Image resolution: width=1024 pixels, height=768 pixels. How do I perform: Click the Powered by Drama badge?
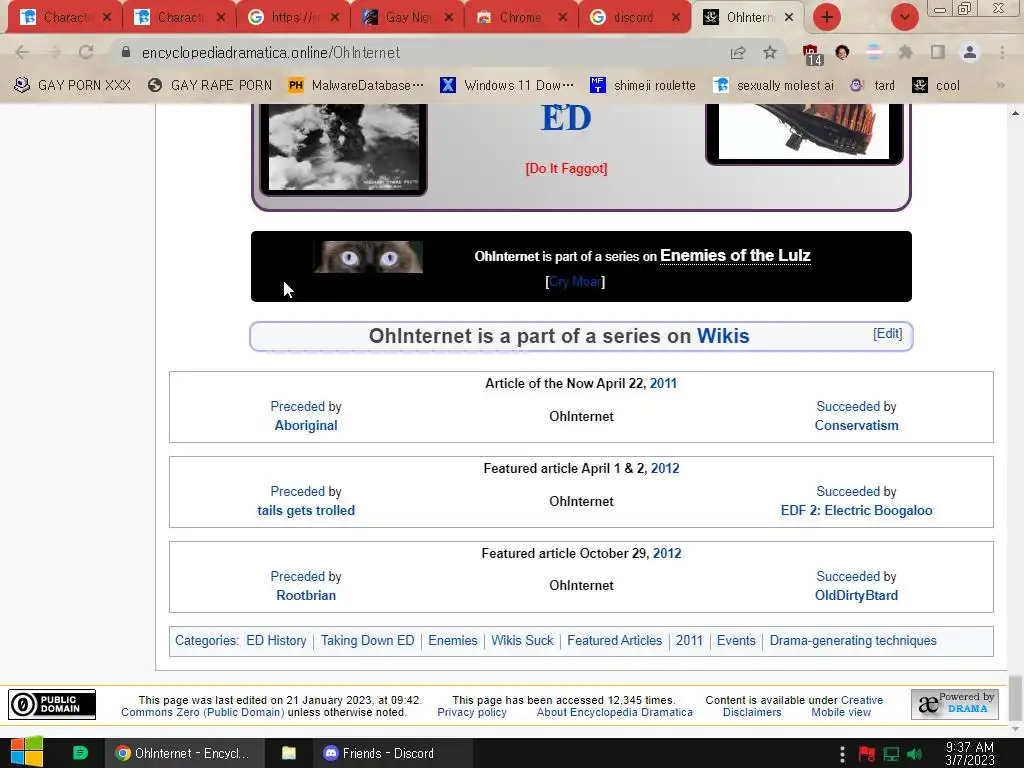click(955, 704)
